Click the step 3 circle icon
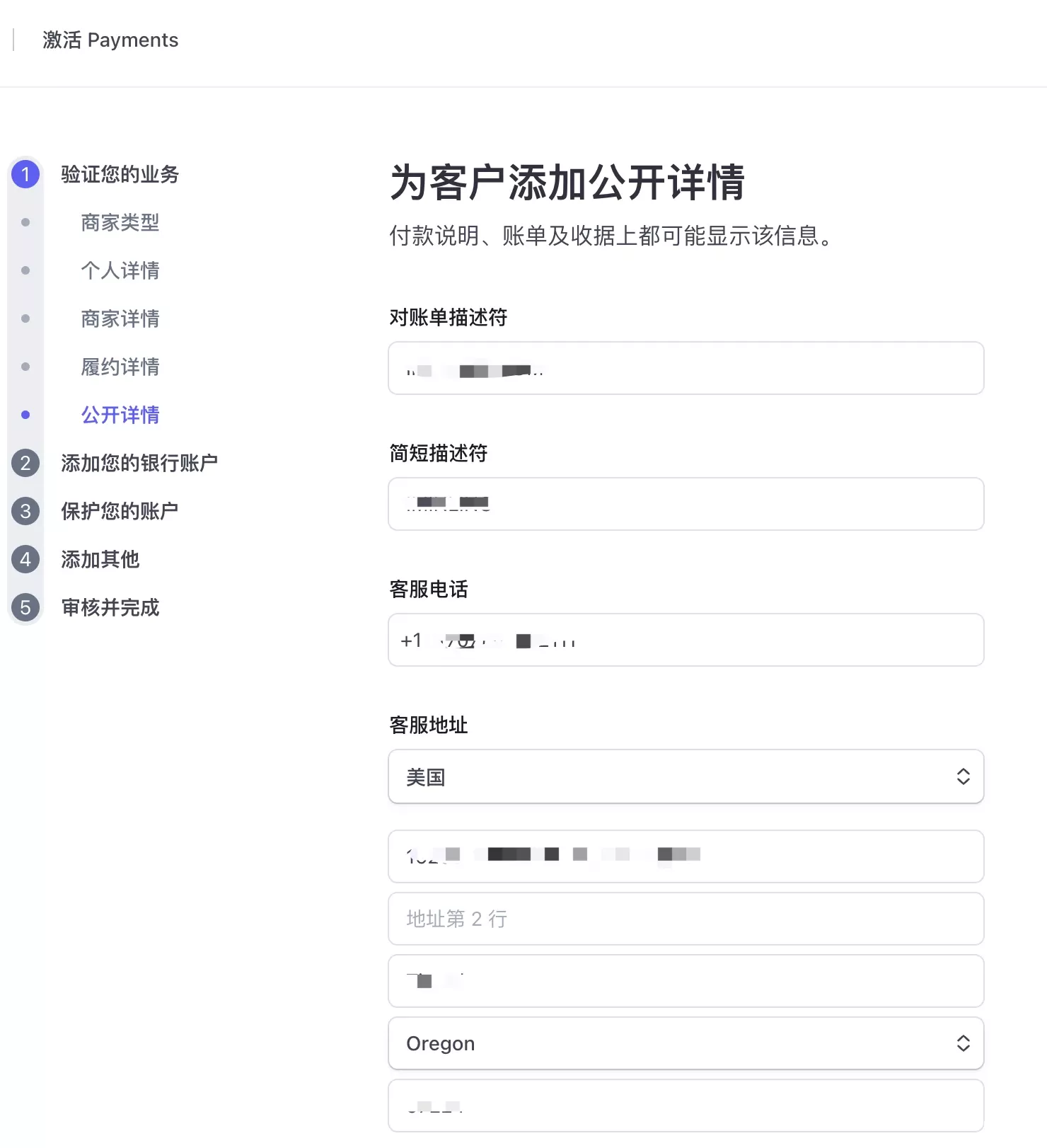1047x1148 pixels. click(25, 511)
